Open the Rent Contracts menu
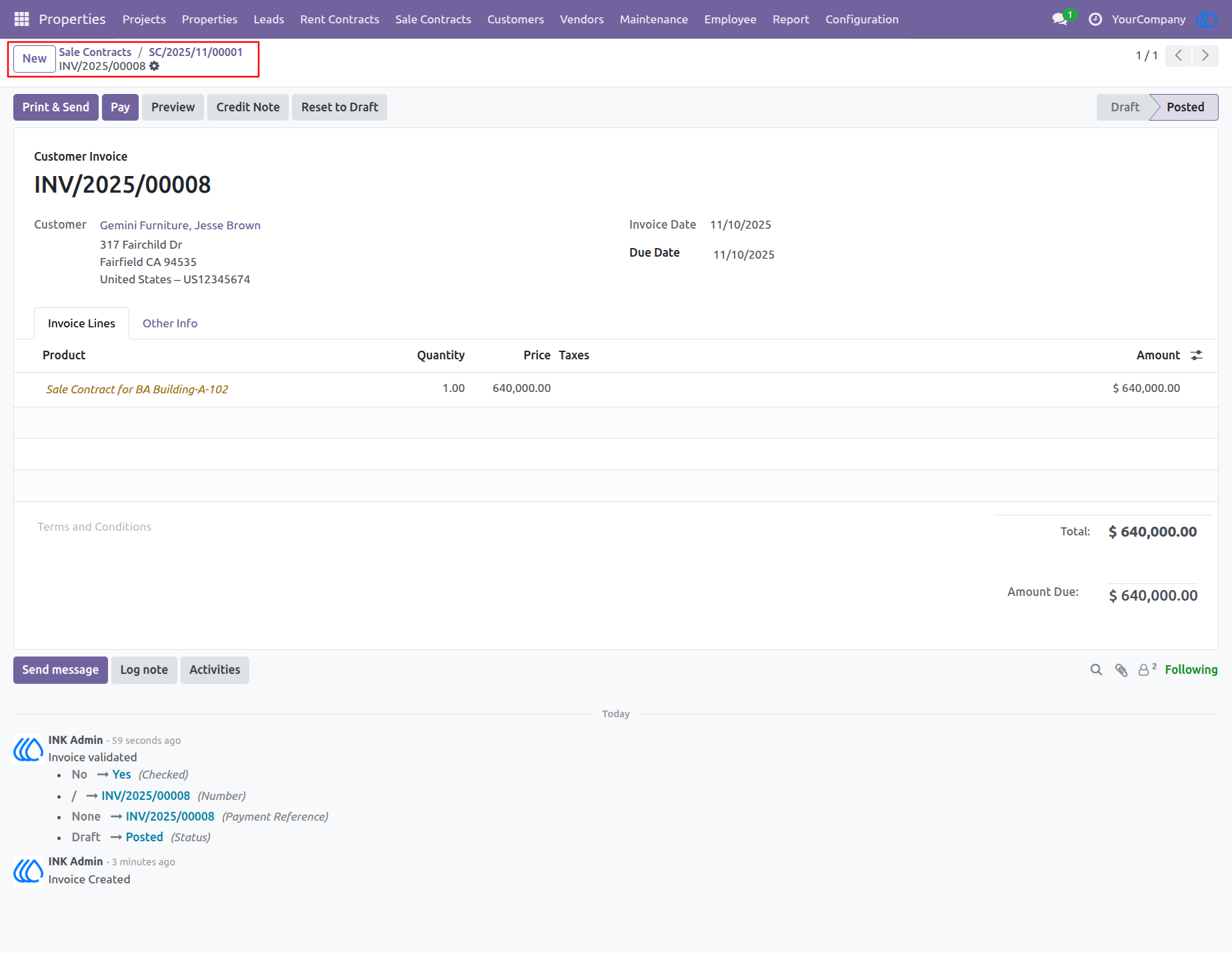Screen dimensions: 1232x954 [339, 19]
